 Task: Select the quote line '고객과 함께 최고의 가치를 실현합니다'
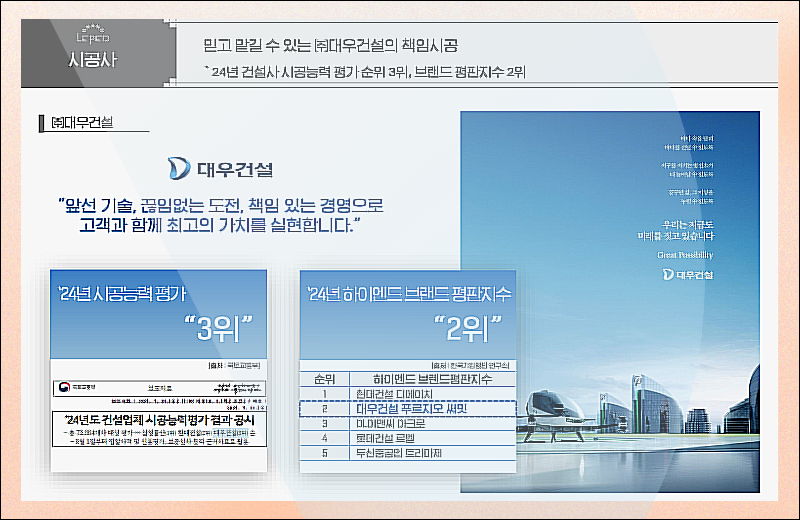pyautogui.click(x=220, y=225)
